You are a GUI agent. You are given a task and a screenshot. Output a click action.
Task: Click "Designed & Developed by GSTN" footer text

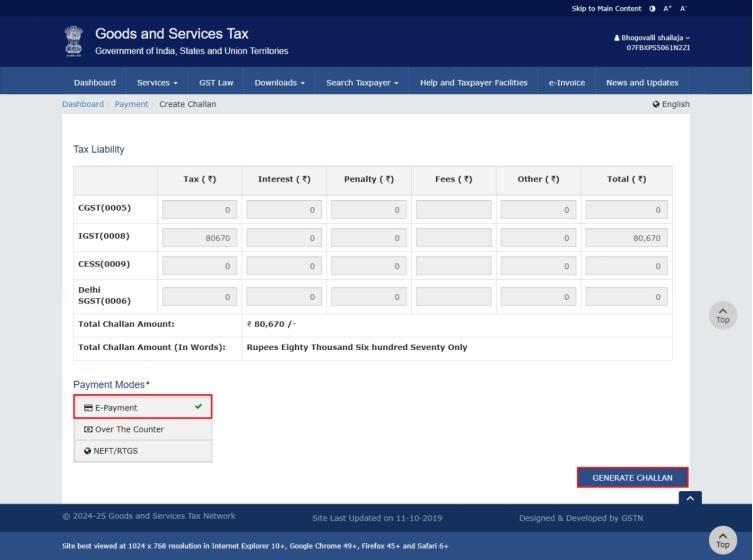pyautogui.click(x=581, y=518)
